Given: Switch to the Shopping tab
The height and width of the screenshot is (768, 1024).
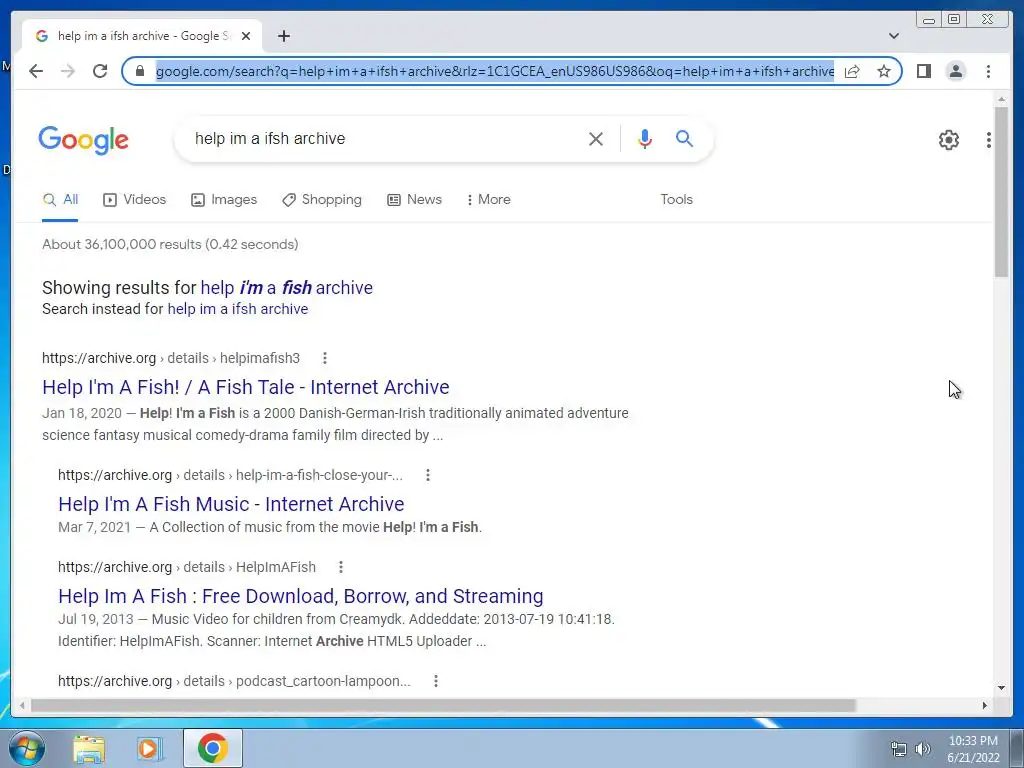Looking at the screenshot, I should [321, 199].
